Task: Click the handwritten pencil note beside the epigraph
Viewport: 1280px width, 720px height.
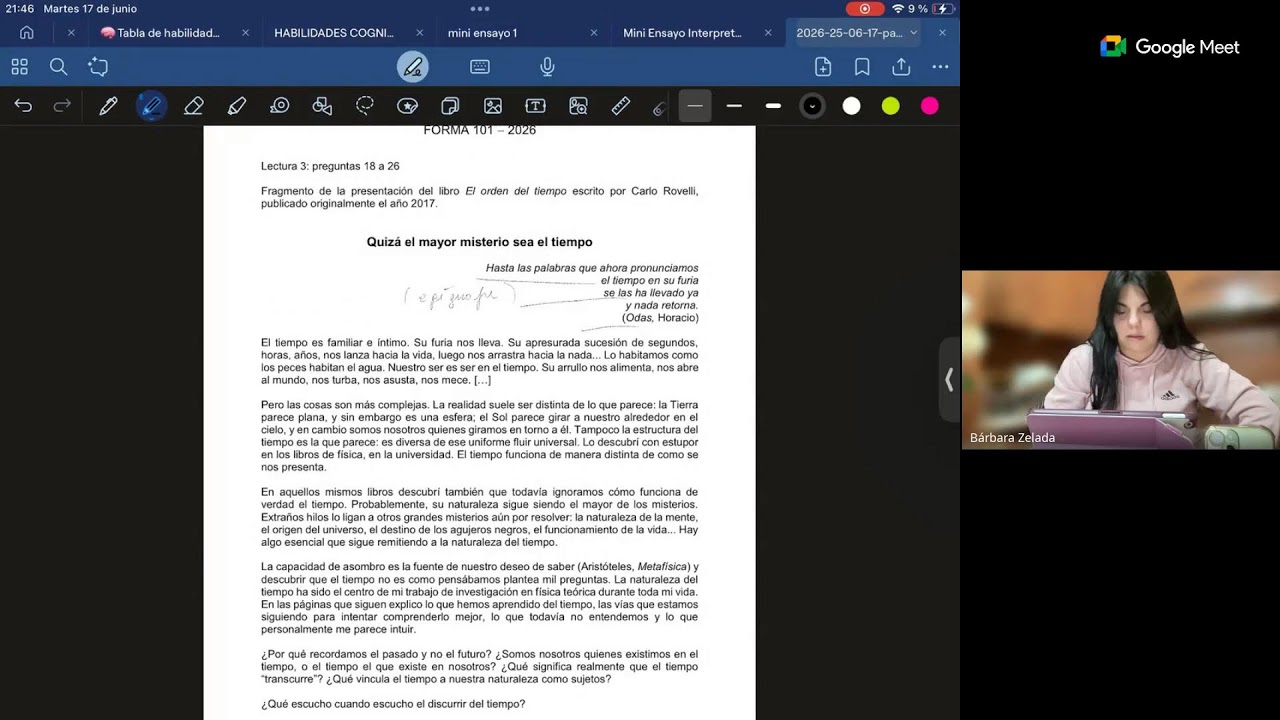Action: (460, 296)
